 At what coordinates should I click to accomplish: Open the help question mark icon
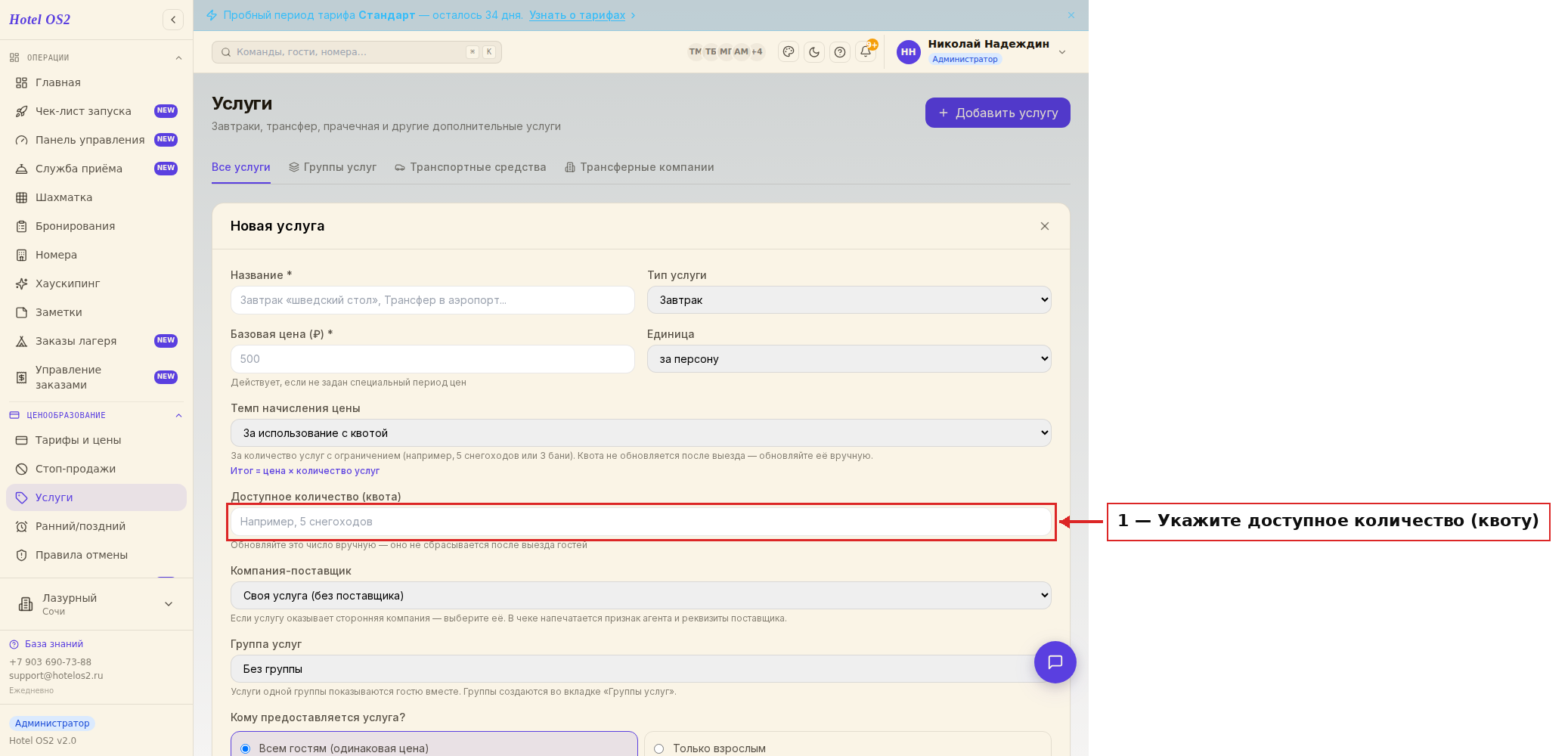(840, 52)
